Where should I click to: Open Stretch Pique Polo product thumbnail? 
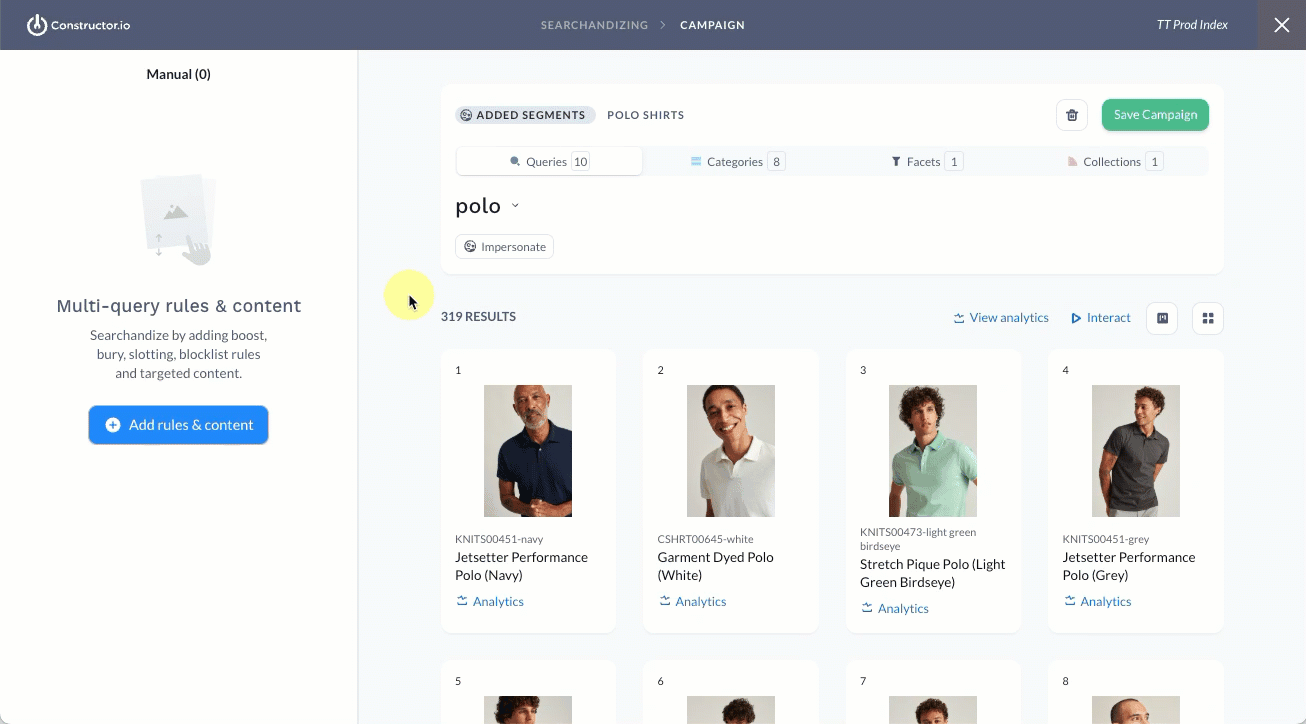click(x=933, y=451)
